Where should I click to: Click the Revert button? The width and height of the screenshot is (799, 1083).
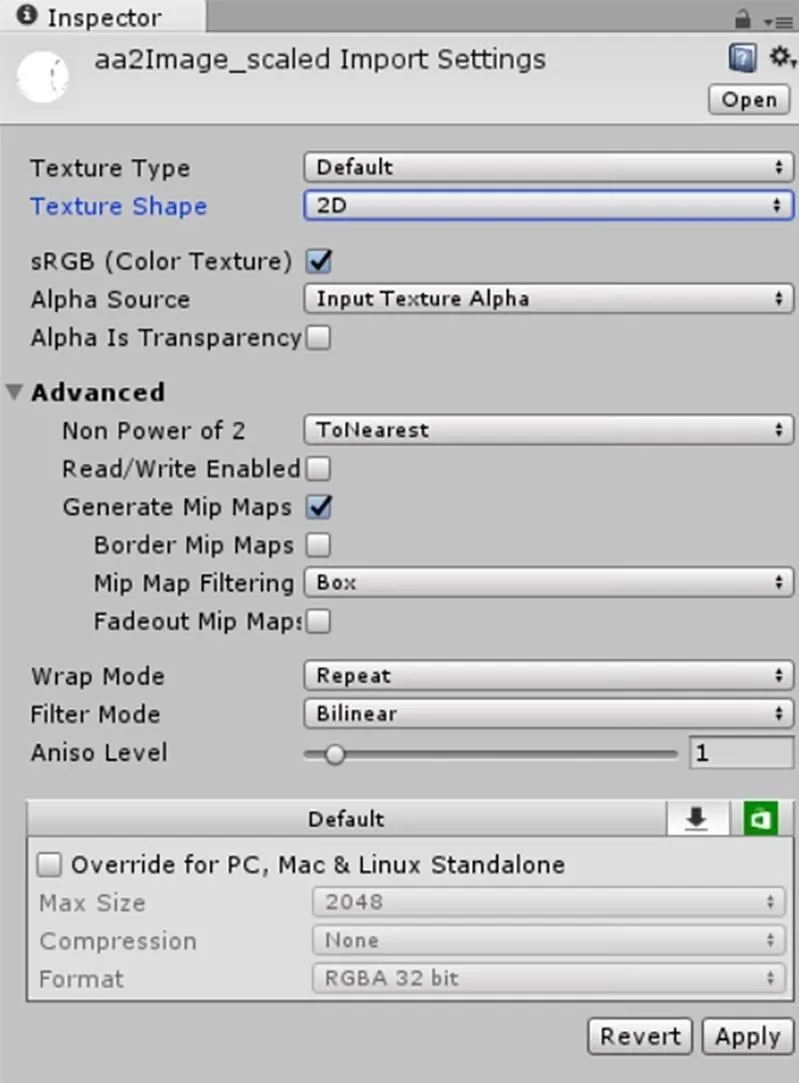pyautogui.click(x=639, y=1035)
